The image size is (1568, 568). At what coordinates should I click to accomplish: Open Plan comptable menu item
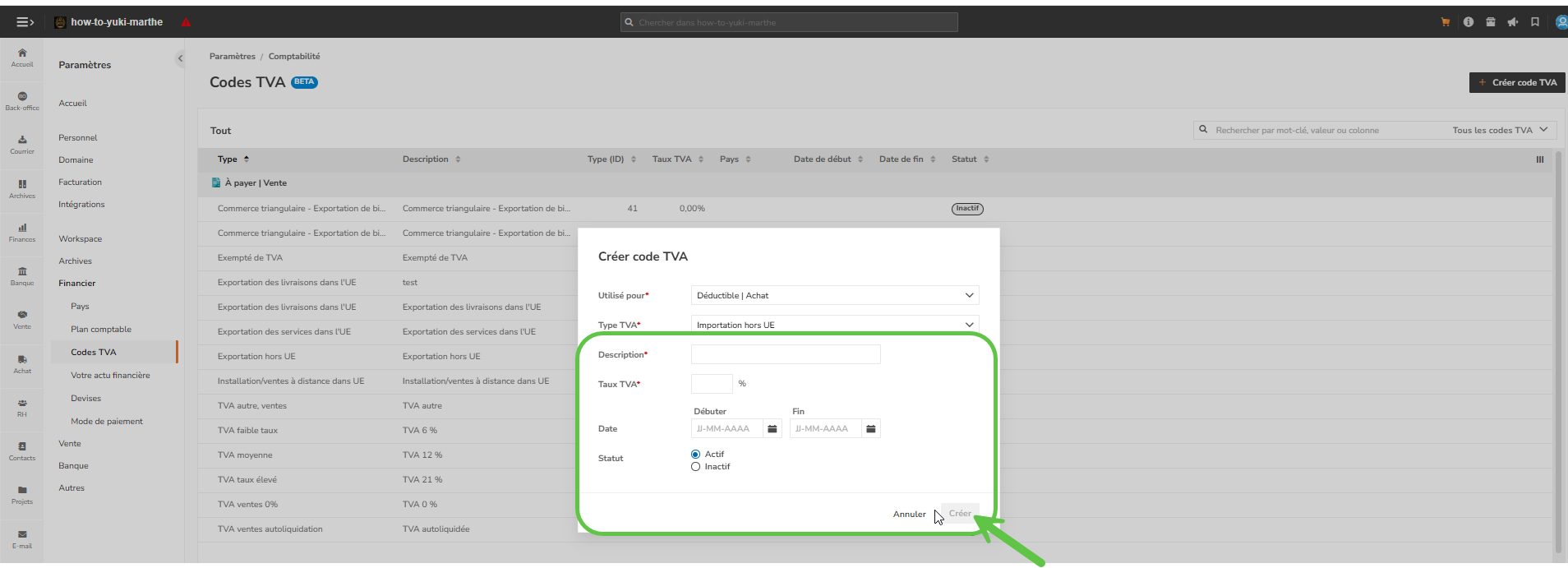[x=101, y=330]
